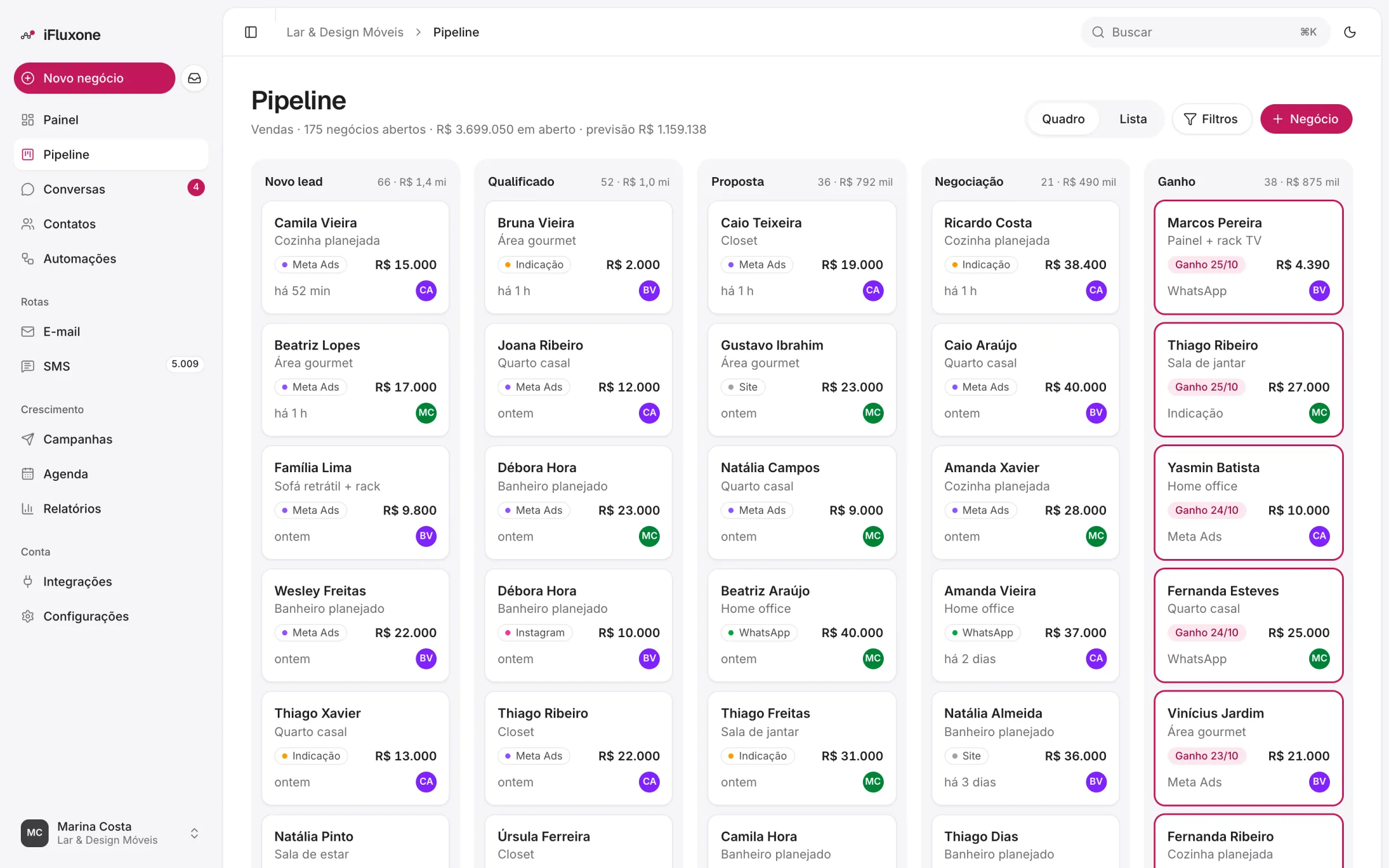Screen dimensions: 1389x868
Task: Open Campanhas from sidebar
Action: (111, 439)
